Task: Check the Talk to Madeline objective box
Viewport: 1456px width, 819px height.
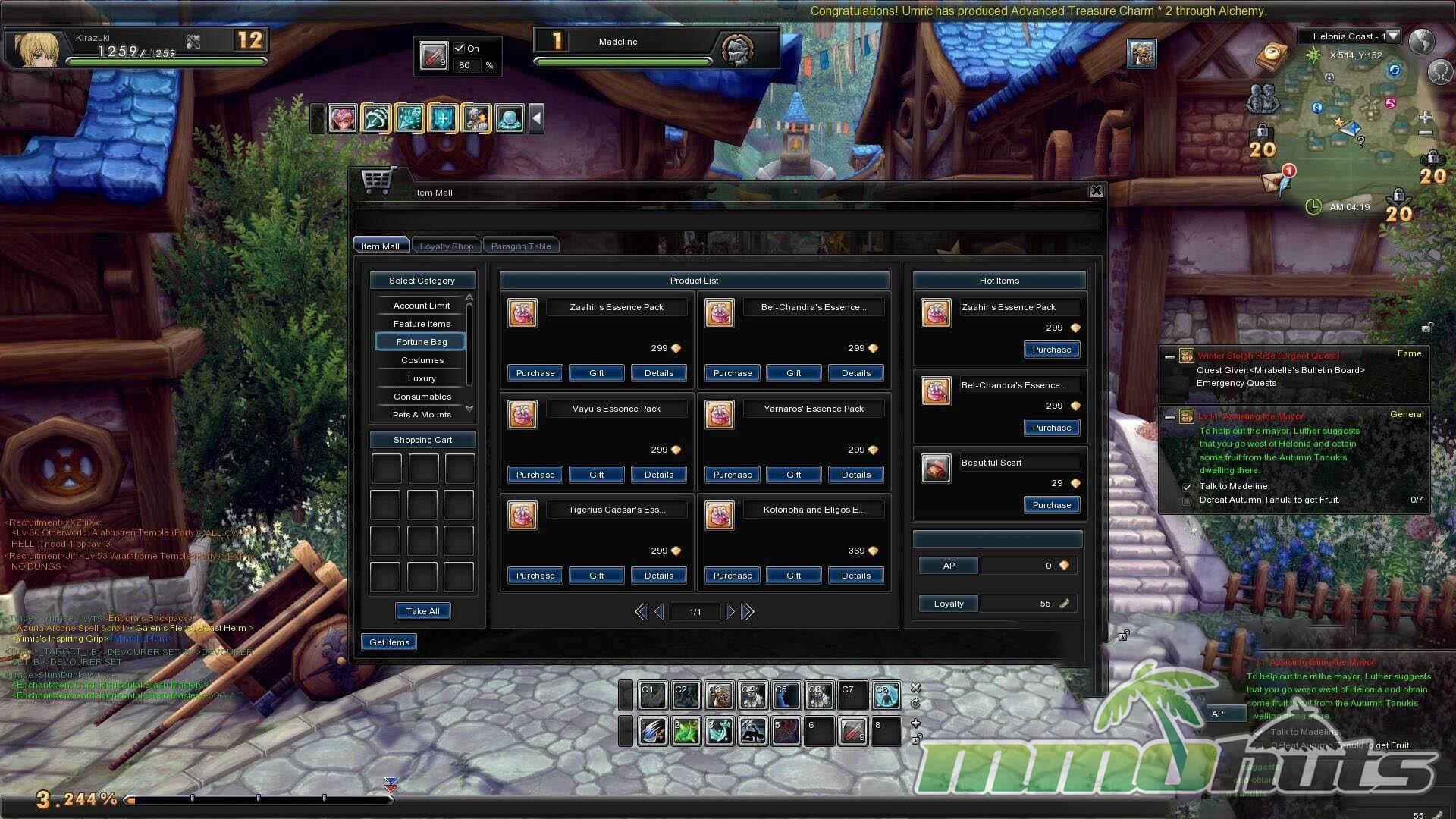Action: pyautogui.click(x=1187, y=487)
